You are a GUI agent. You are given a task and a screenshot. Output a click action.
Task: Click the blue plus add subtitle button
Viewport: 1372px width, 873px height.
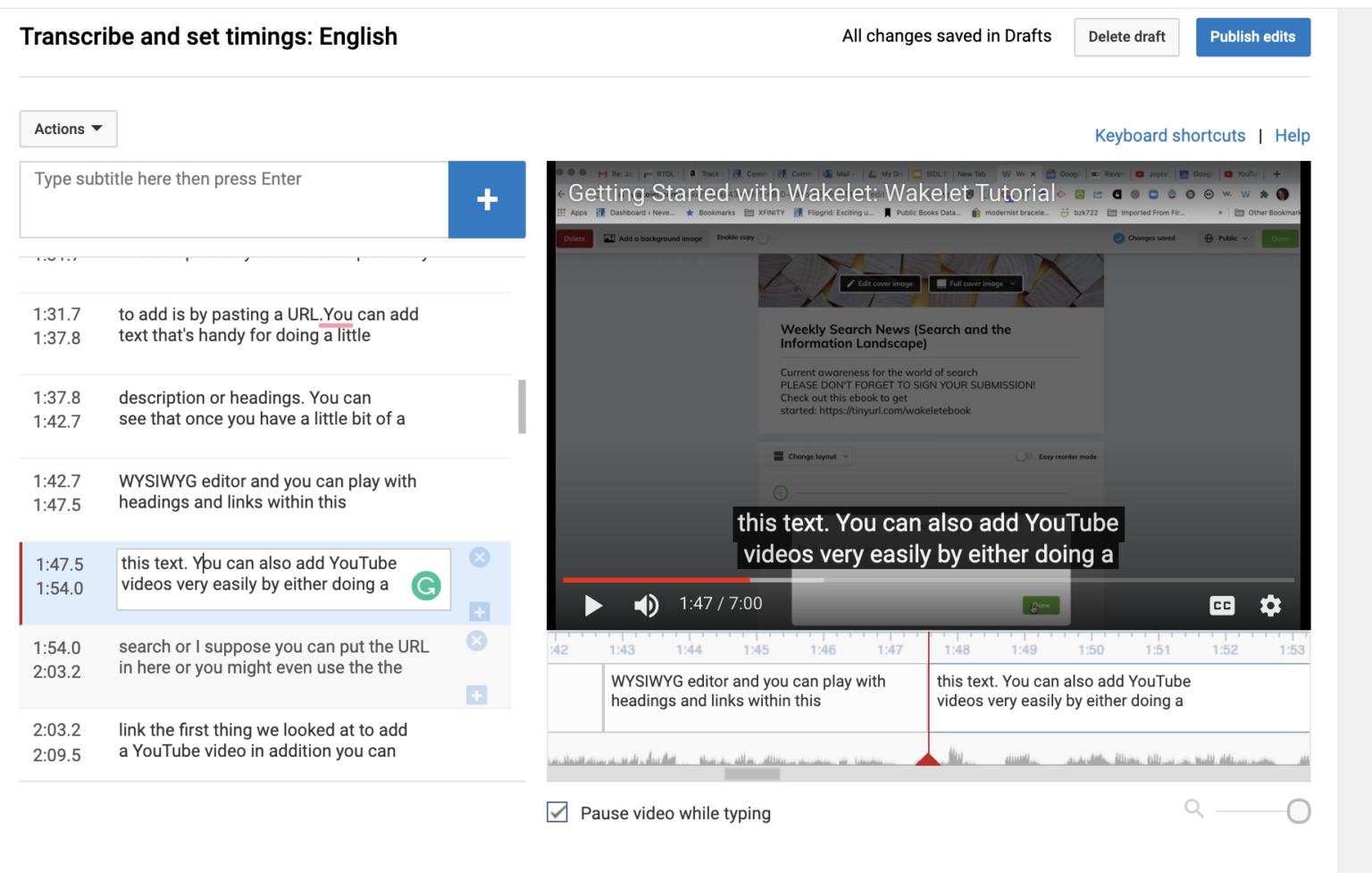tap(487, 199)
